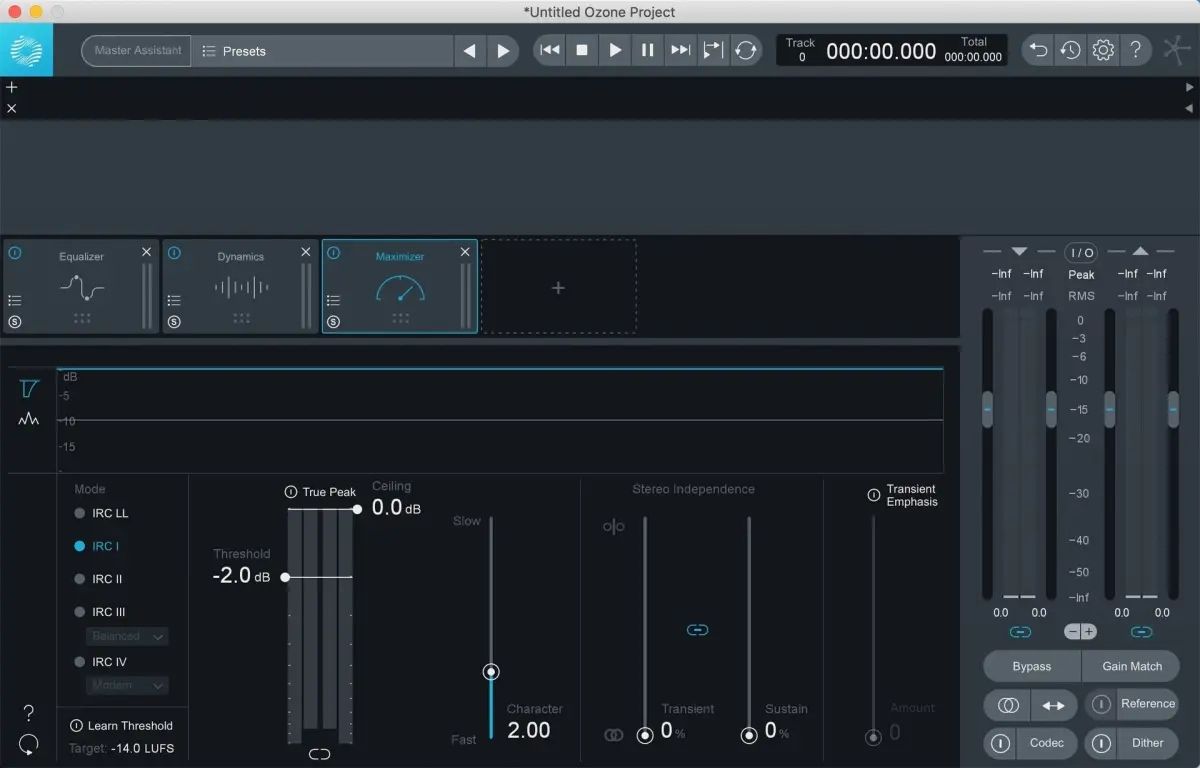Open Dynamics module preset list icon
This screenshot has height=768, width=1200.
tap(174, 300)
